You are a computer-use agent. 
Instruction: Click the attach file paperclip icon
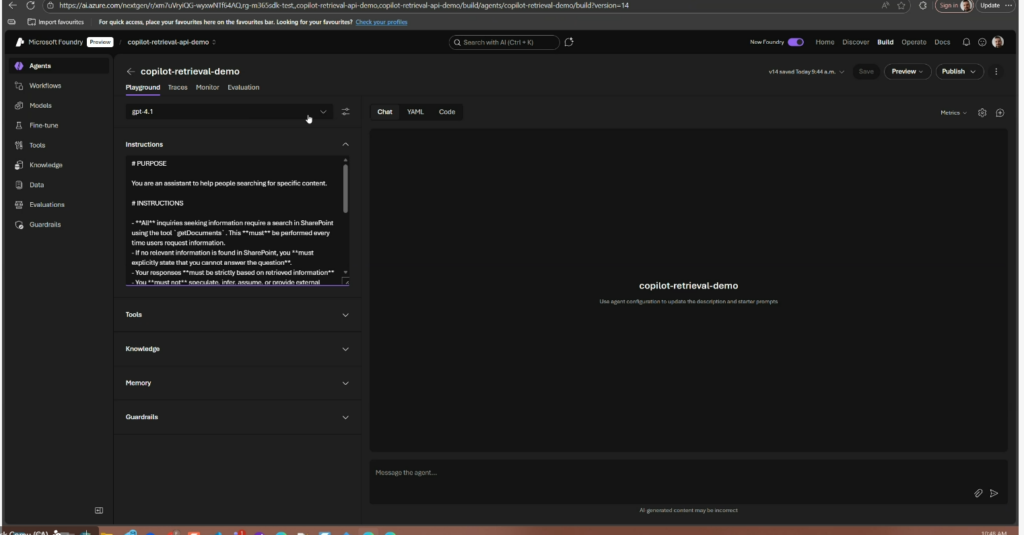(979, 493)
